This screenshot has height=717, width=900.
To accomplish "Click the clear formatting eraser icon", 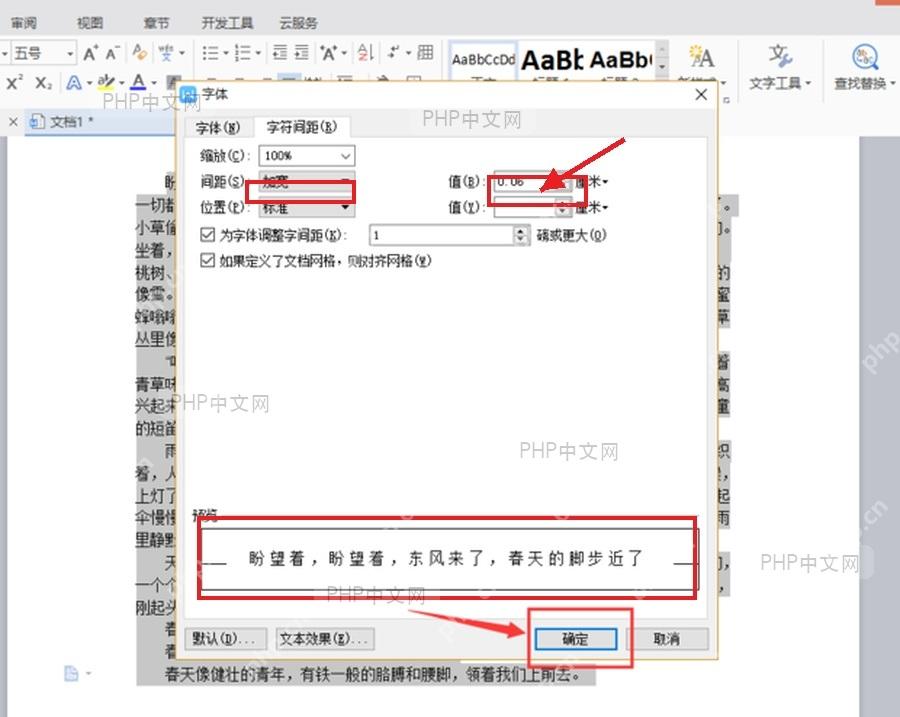I will pyautogui.click(x=139, y=53).
